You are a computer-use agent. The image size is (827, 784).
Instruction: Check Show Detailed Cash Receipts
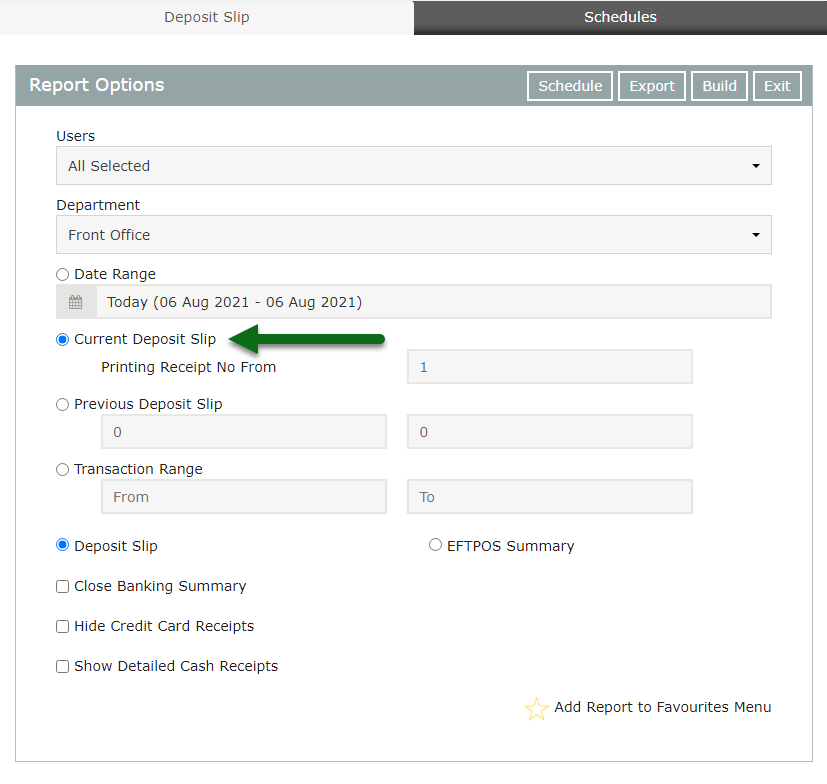pos(62,666)
